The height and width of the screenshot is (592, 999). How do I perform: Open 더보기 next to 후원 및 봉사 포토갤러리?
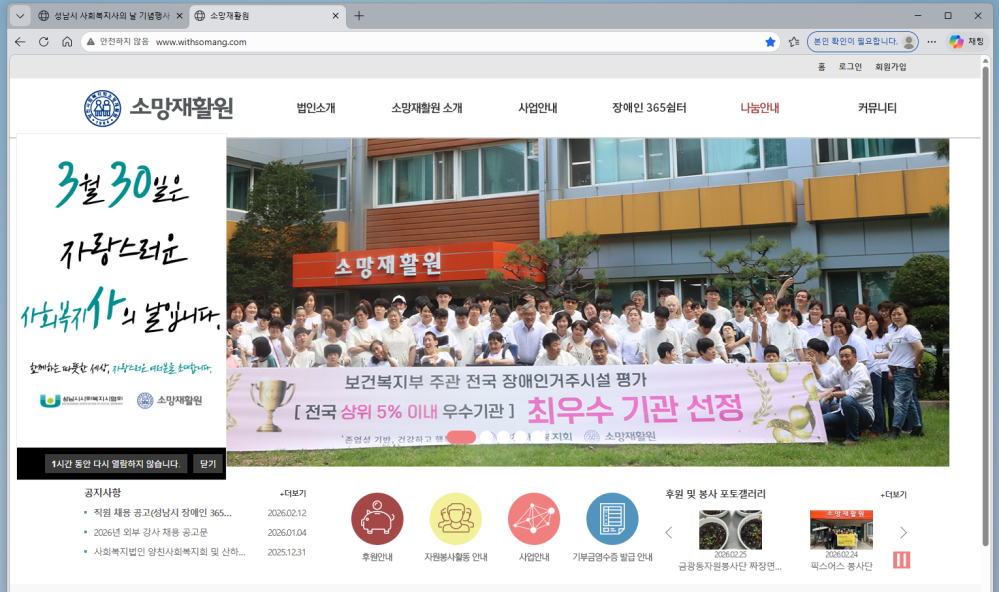point(893,495)
